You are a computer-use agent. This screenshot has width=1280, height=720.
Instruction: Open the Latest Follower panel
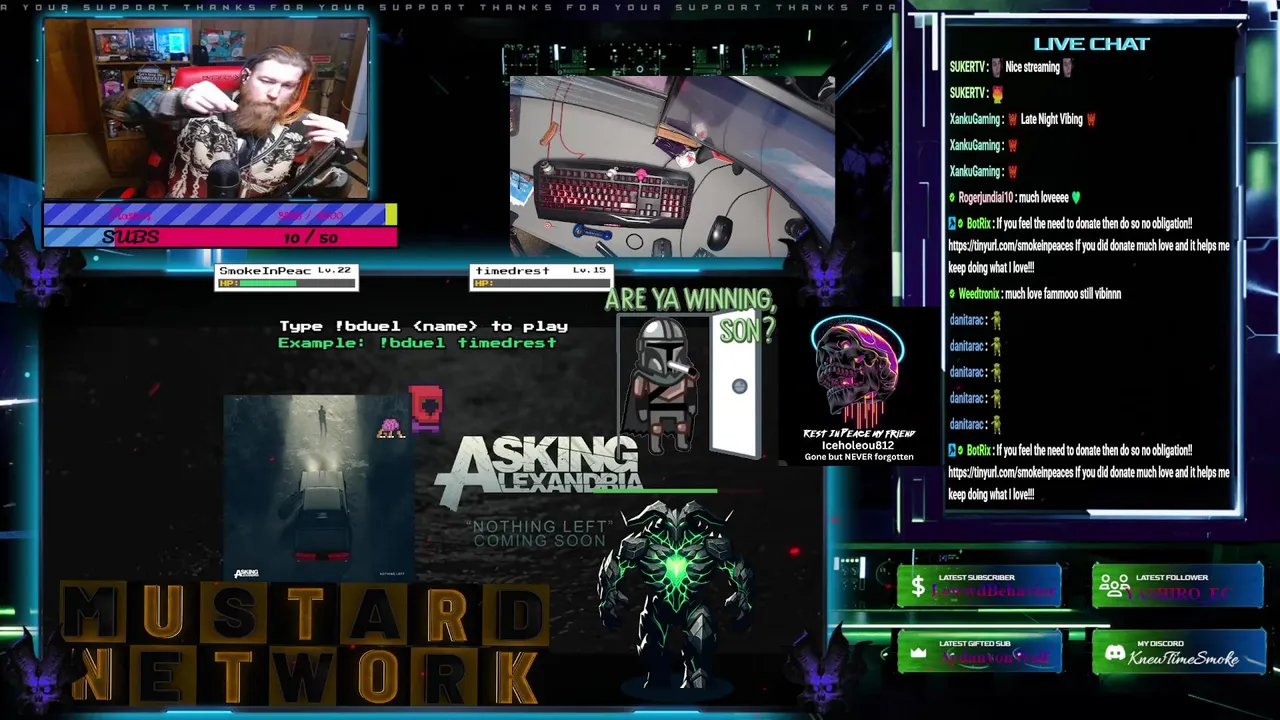point(1178,586)
